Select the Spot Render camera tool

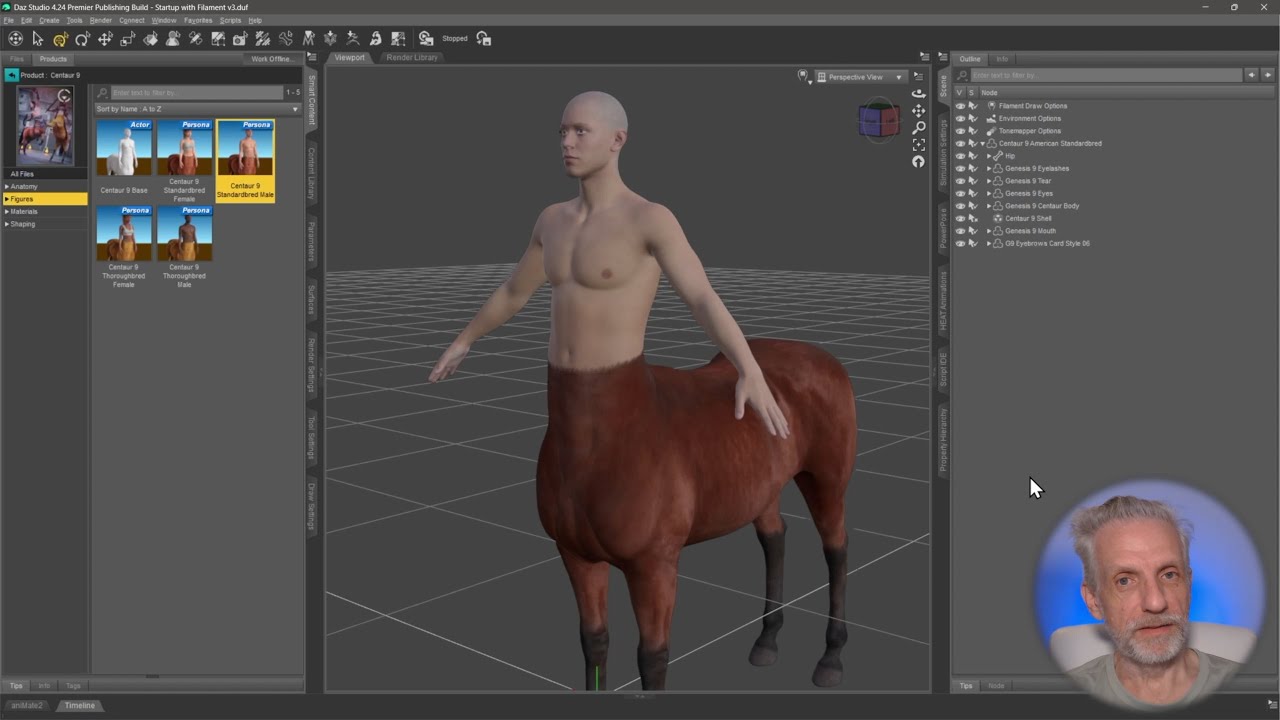pyautogui.click(x=240, y=39)
